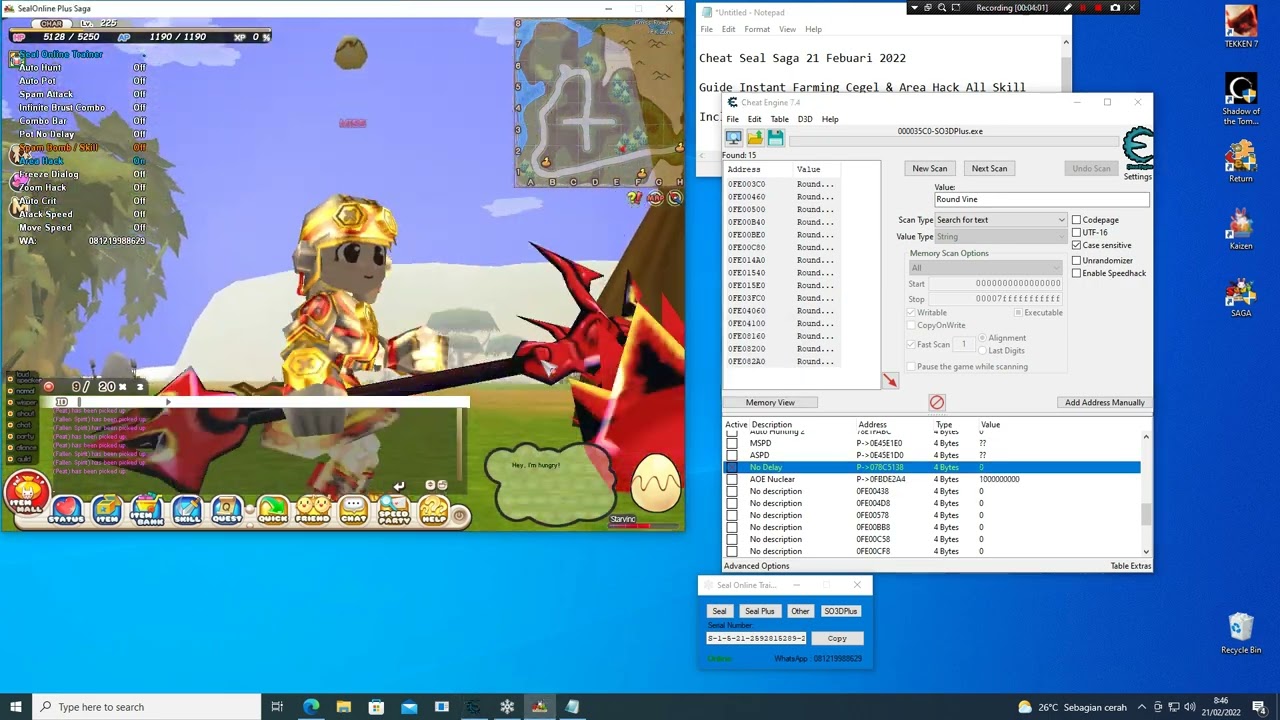Click the red clear address list icon
The height and width of the screenshot is (720, 1280).
pyautogui.click(x=936, y=402)
